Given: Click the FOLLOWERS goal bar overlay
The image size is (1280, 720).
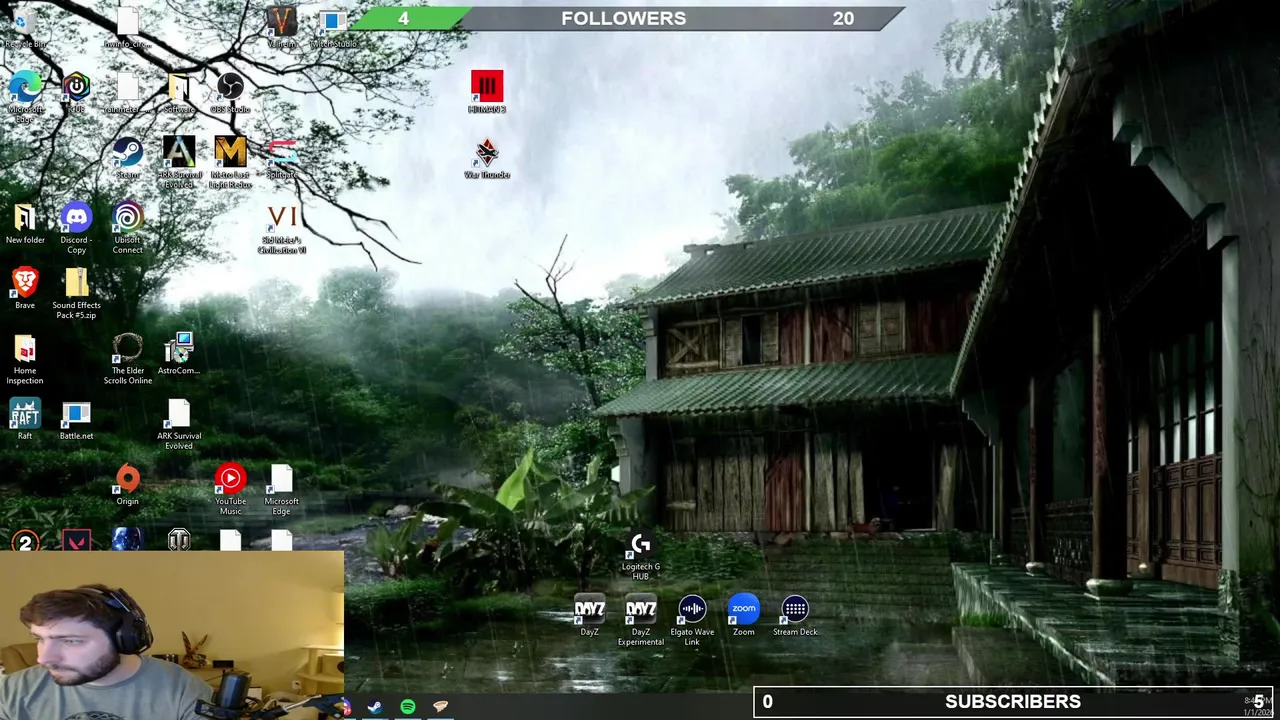Looking at the screenshot, I should pyautogui.click(x=629, y=18).
